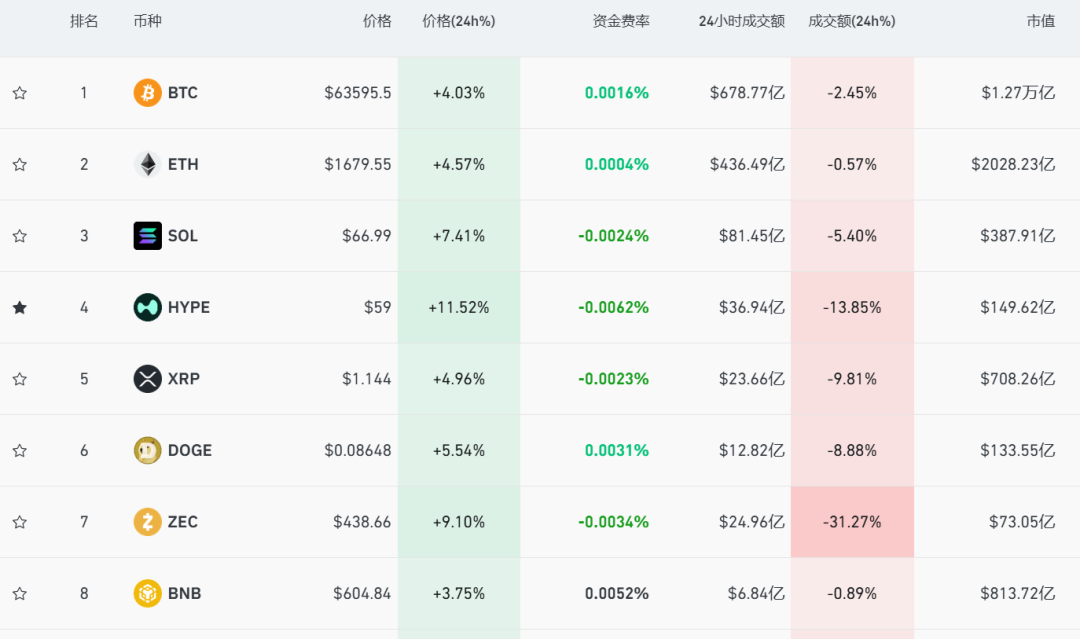The height and width of the screenshot is (639, 1080).
Task: Click funding rate 0.0052%
Action: 616,594
